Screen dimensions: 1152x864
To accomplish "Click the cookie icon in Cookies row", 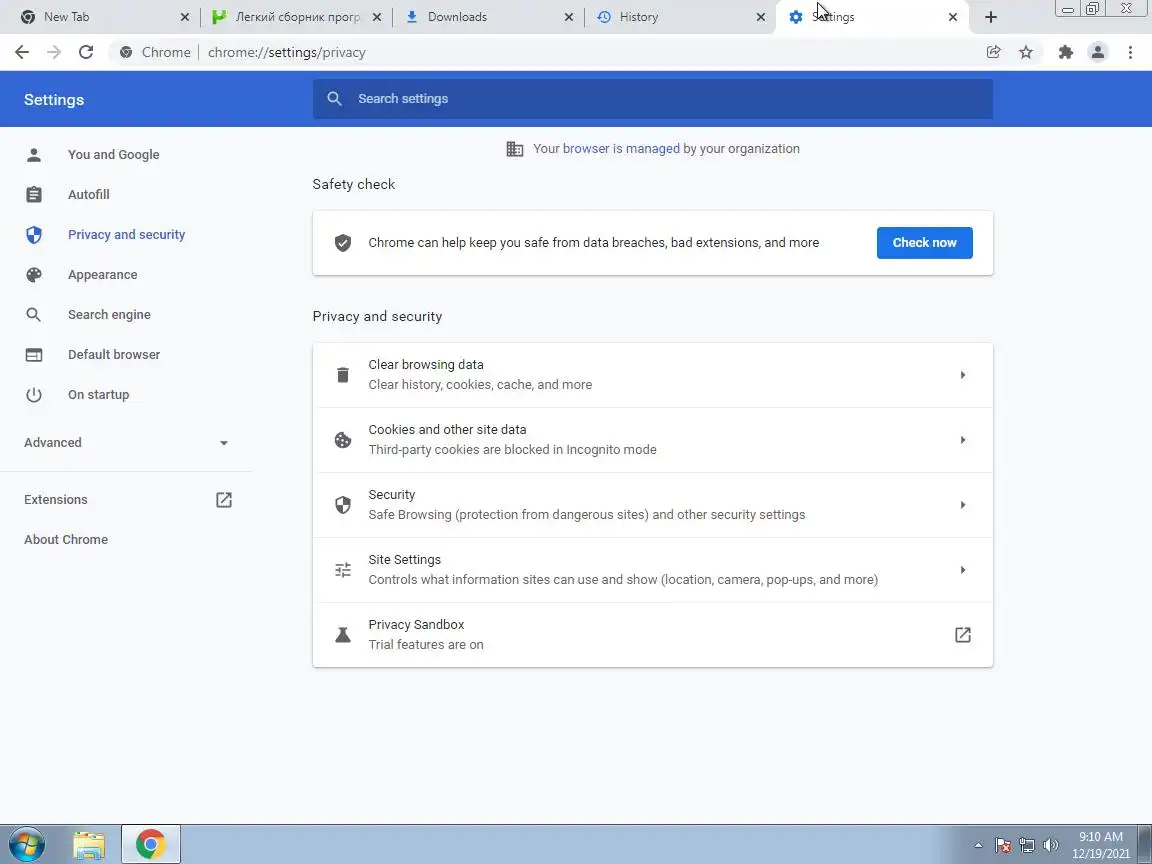I will pos(343,440).
